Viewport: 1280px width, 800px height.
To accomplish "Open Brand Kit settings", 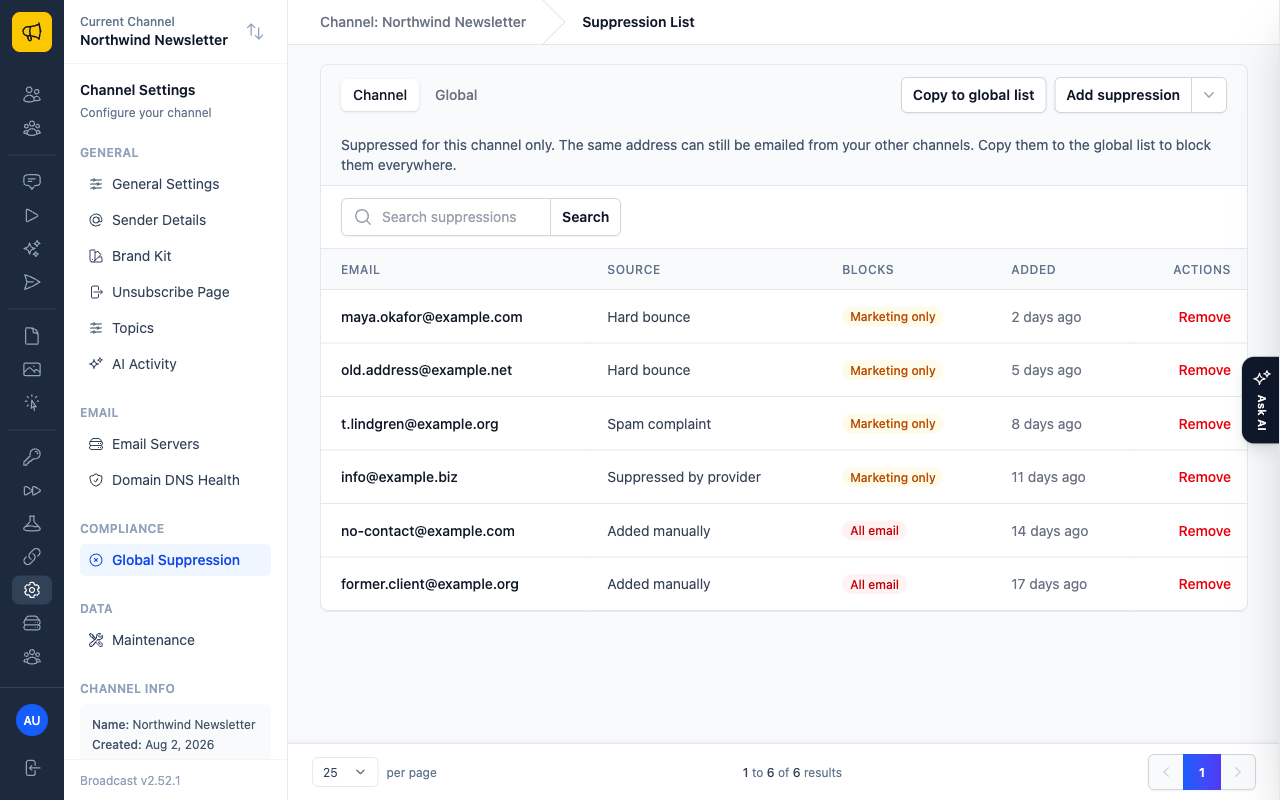I will pyautogui.click(x=175, y=256).
